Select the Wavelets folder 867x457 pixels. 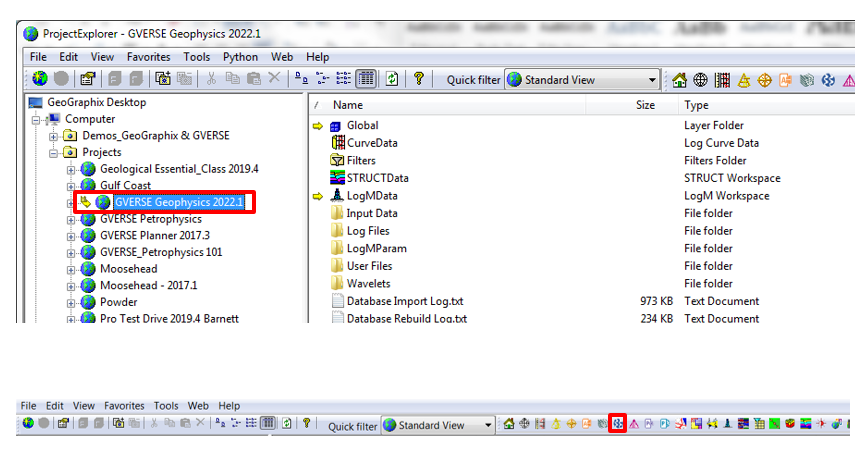pyautogui.click(x=368, y=284)
